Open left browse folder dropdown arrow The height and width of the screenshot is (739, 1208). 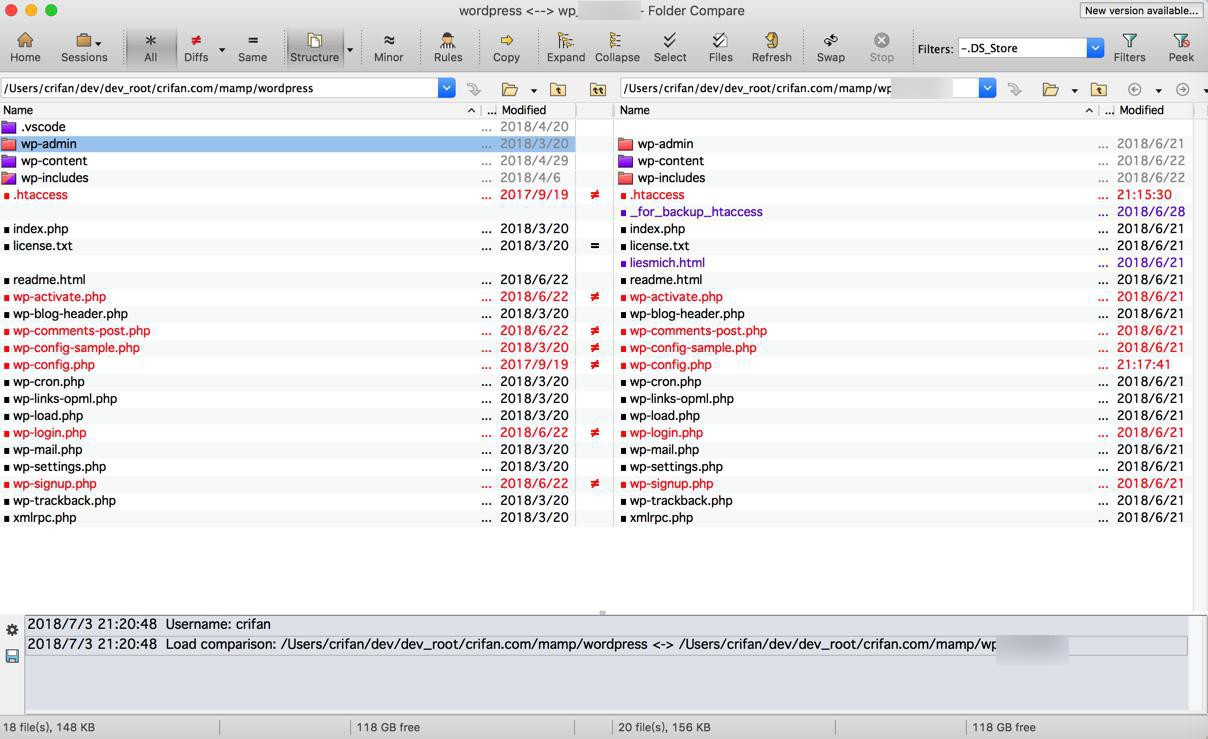click(533, 90)
